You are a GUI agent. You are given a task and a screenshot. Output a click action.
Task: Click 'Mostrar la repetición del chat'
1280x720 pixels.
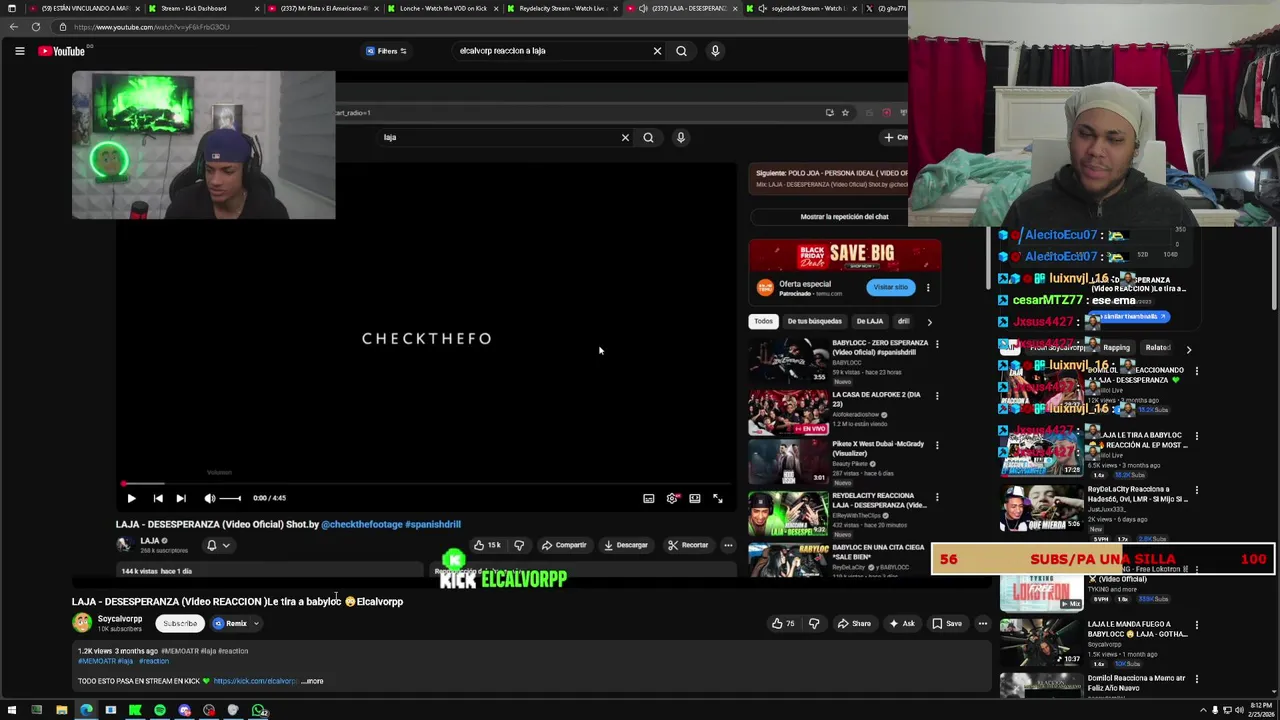844,216
